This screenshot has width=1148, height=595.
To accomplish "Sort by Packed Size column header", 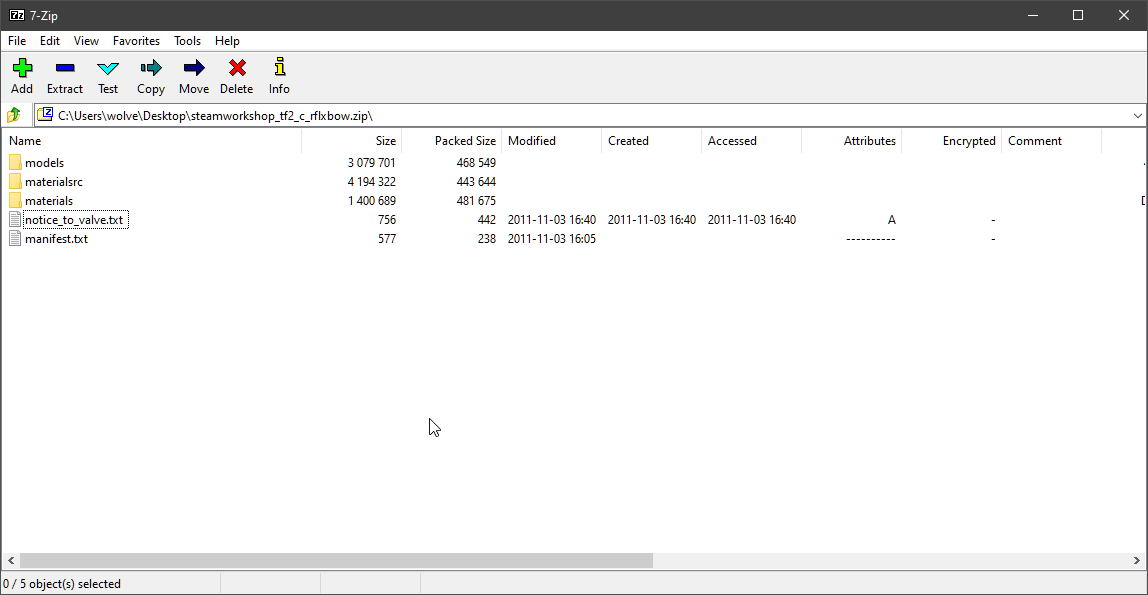I will click(x=452, y=141).
